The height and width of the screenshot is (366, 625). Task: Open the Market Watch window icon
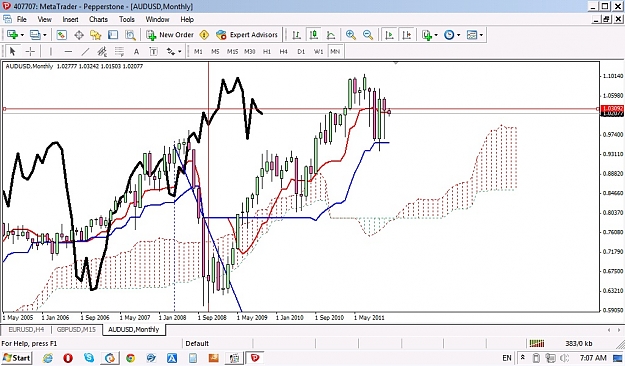(61, 35)
